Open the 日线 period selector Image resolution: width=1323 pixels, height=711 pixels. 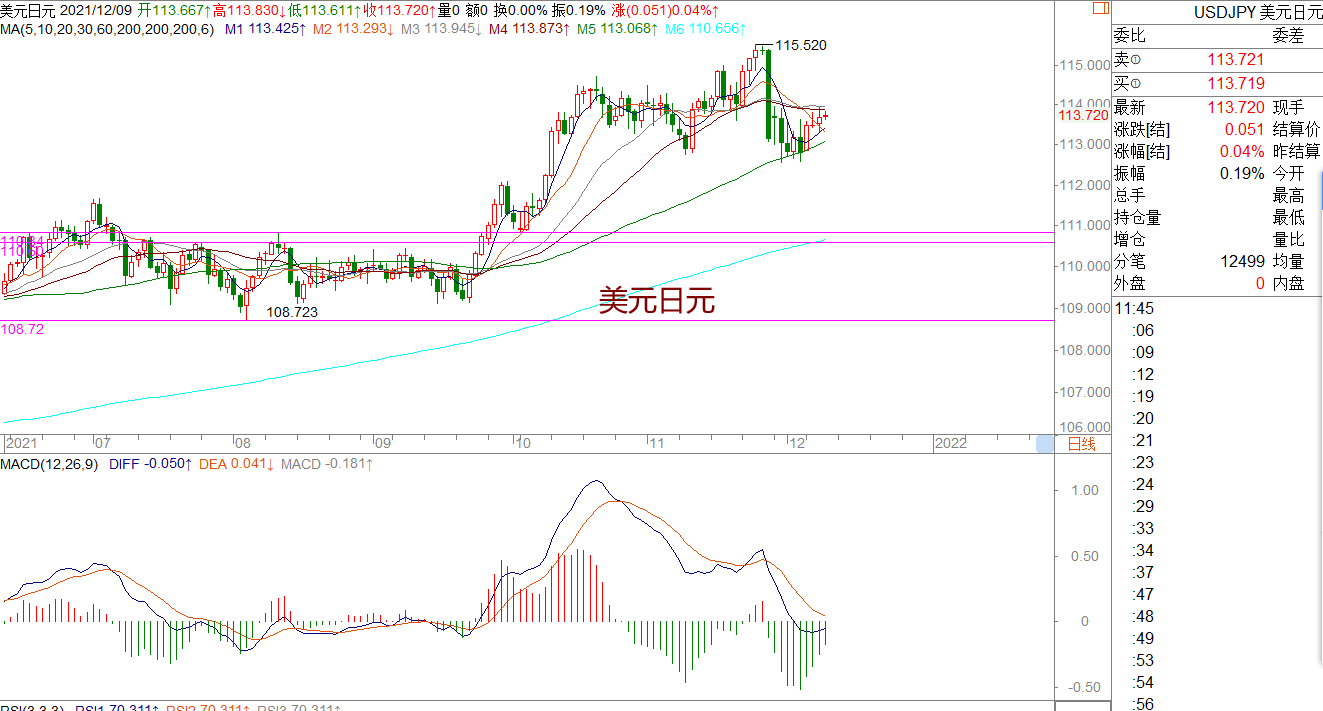pos(1081,444)
